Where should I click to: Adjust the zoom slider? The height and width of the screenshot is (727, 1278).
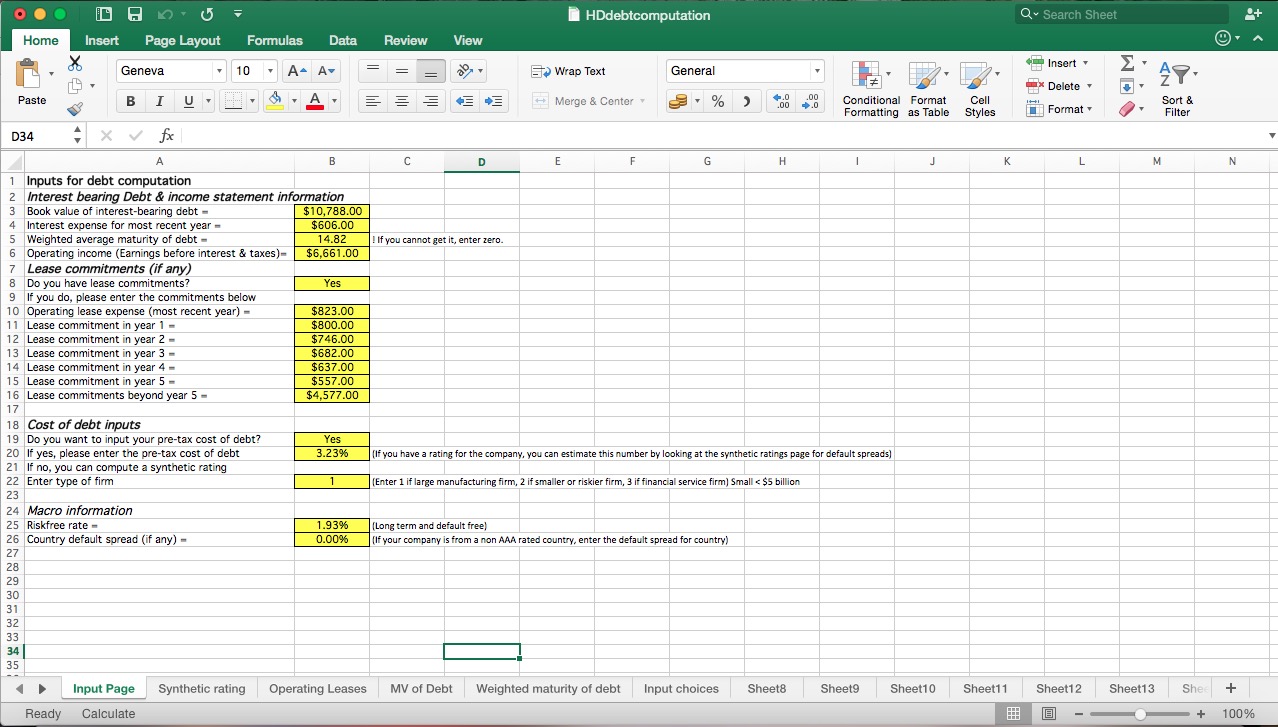click(1140, 714)
